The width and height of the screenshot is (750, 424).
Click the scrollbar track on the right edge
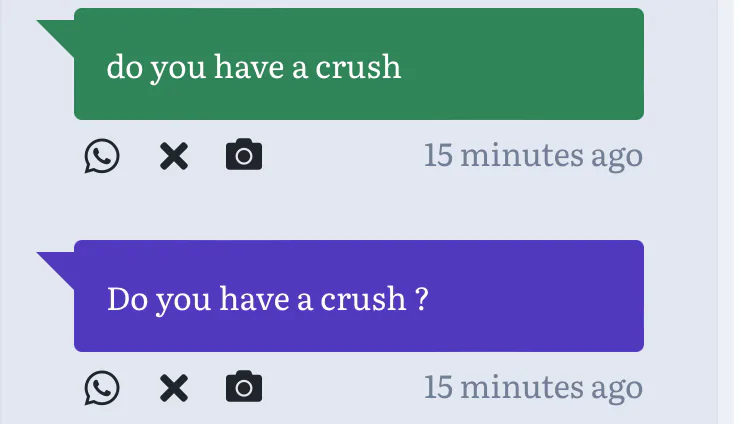point(726,210)
